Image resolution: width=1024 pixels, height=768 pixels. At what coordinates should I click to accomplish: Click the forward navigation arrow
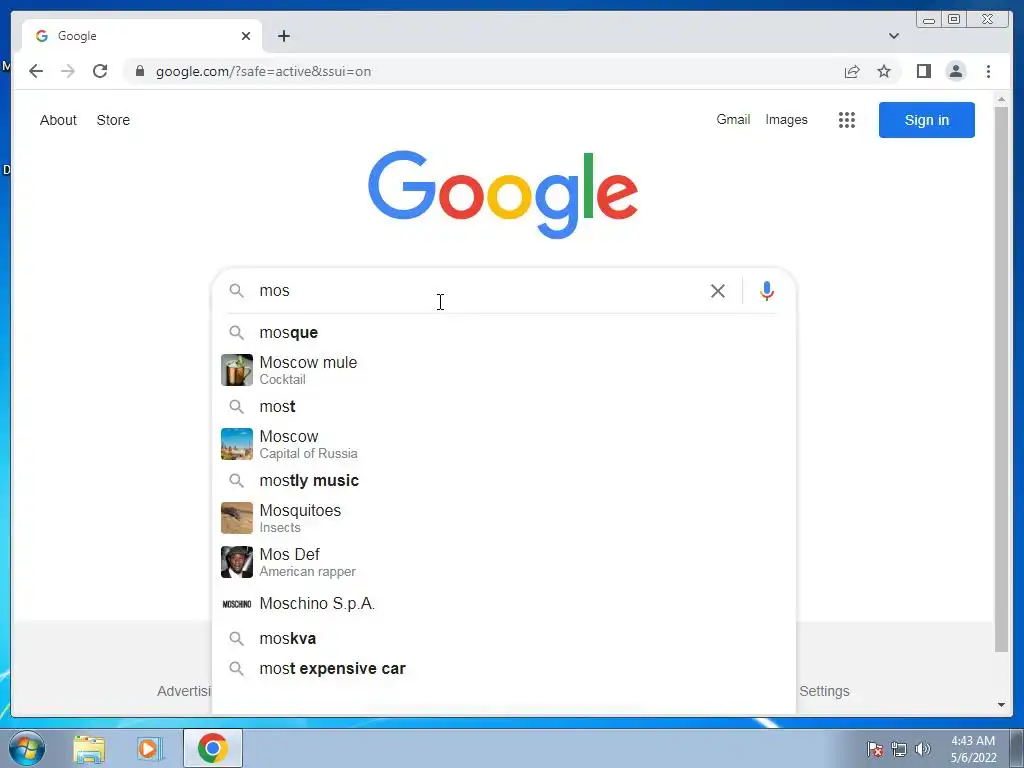68,71
